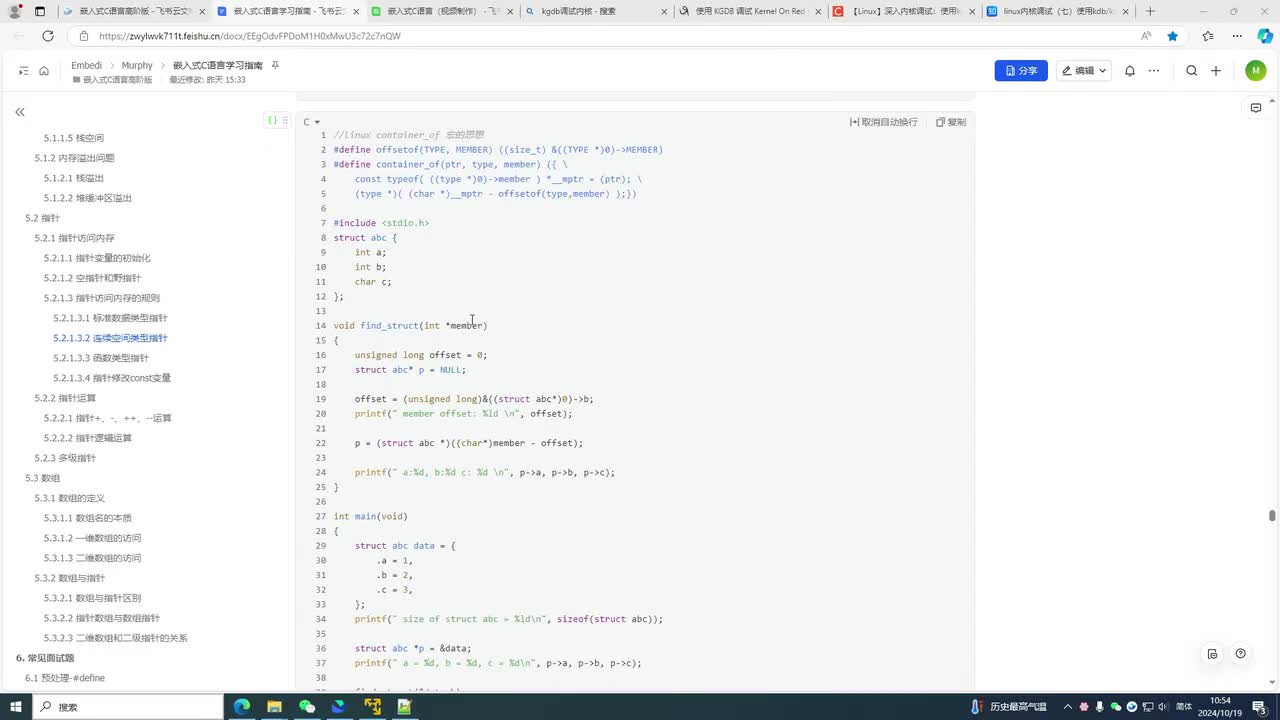This screenshot has width=1280, height=720.
Task: Jump to outline item 5.3.2.1 数组与指针区别
Action: (92, 598)
